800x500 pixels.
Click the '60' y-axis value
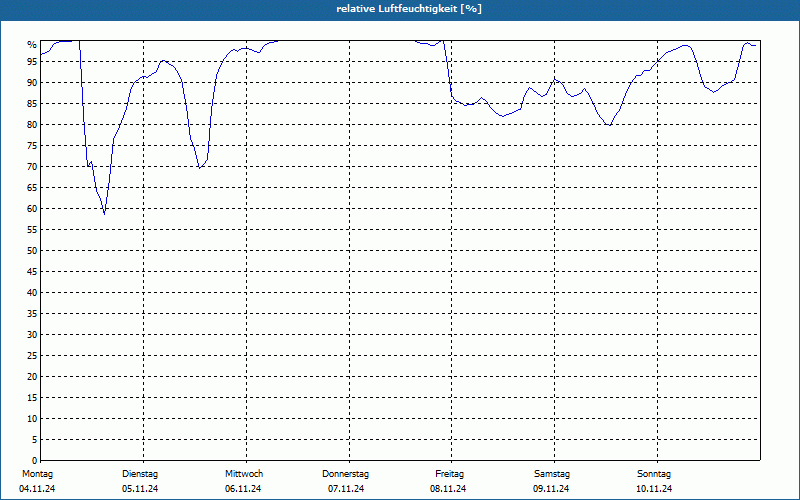[x=32, y=209]
